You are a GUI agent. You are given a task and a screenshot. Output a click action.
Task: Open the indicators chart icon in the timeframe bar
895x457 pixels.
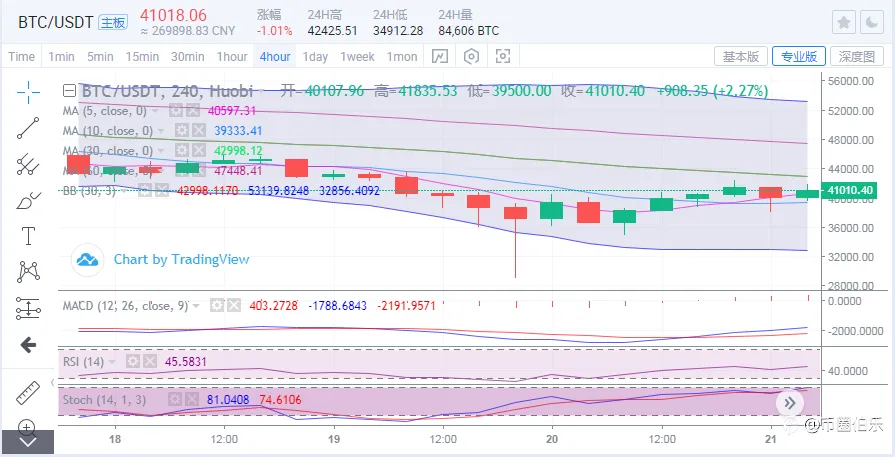(440, 56)
